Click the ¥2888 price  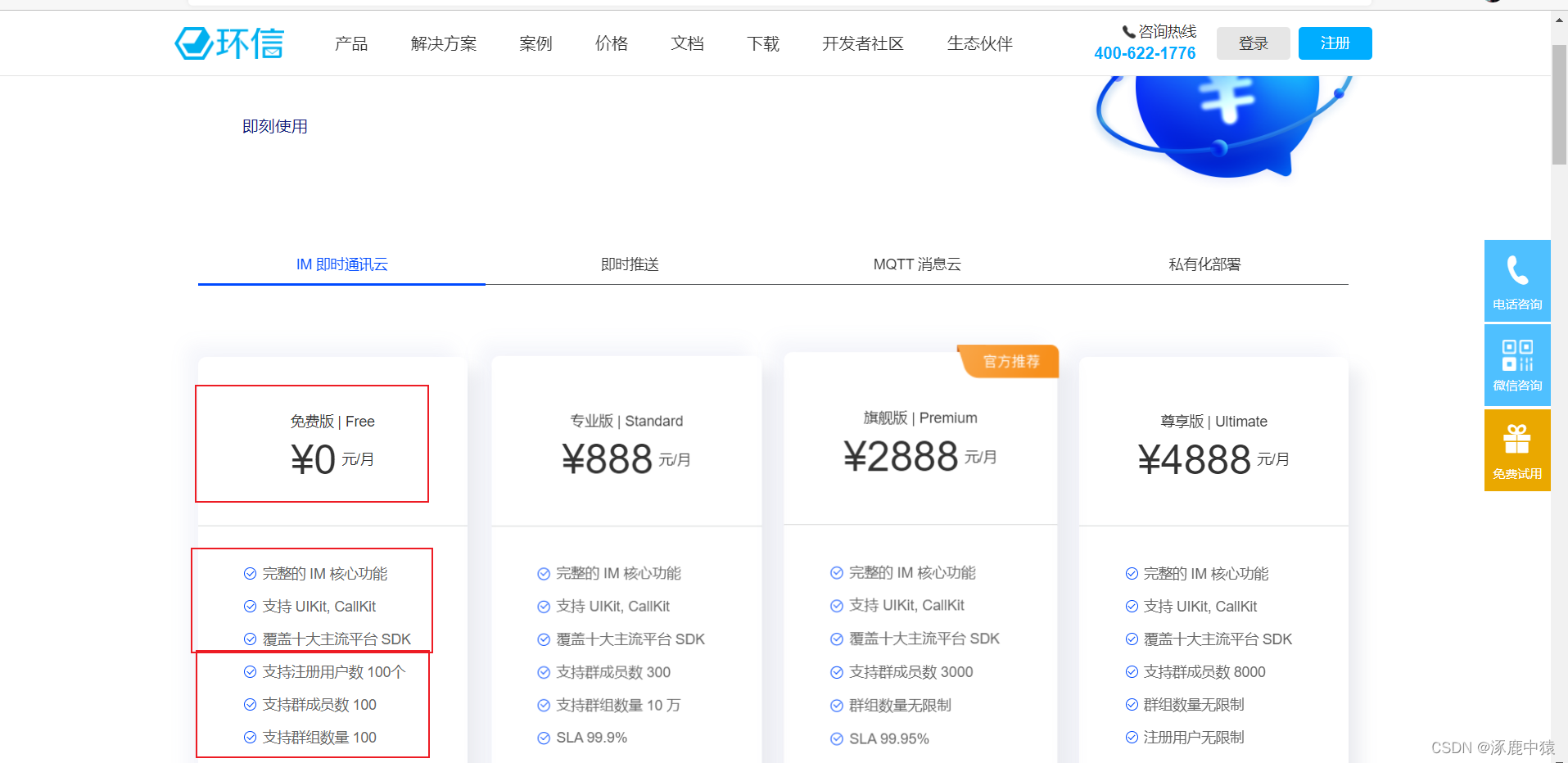pyautogui.click(x=901, y=456)
